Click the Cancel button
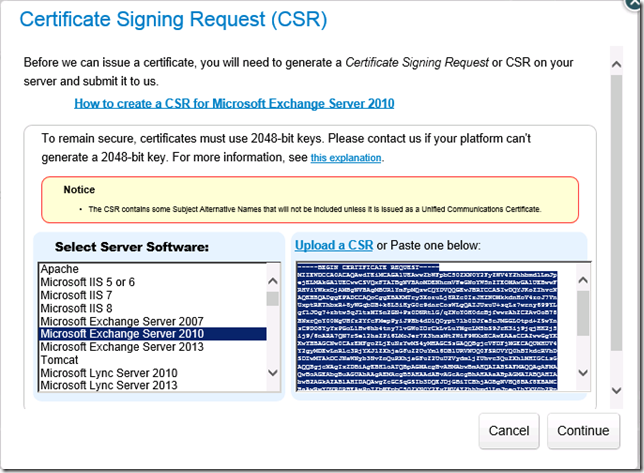644x473 pixels. (x=509, y=431)
